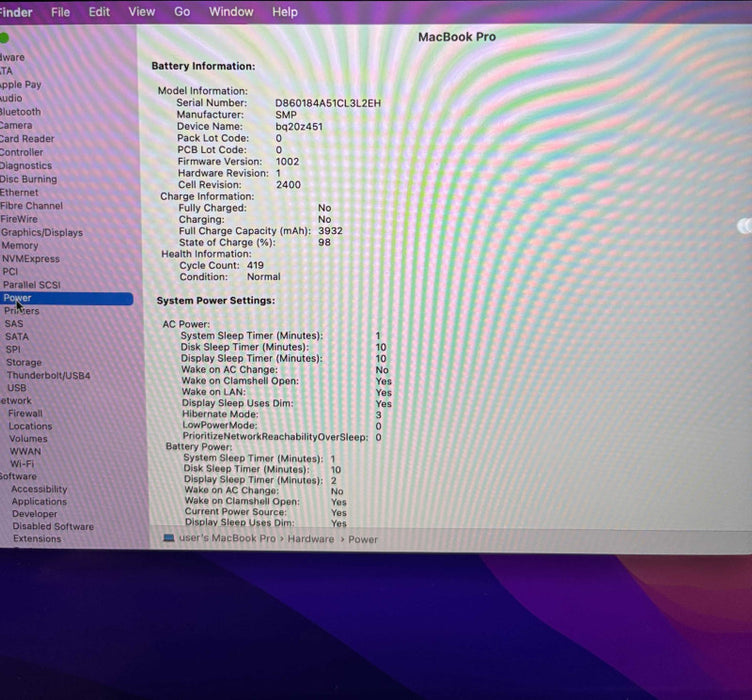This screenshot has width=752, height=700.
Task: Open the Go menu
Action: 182,12
